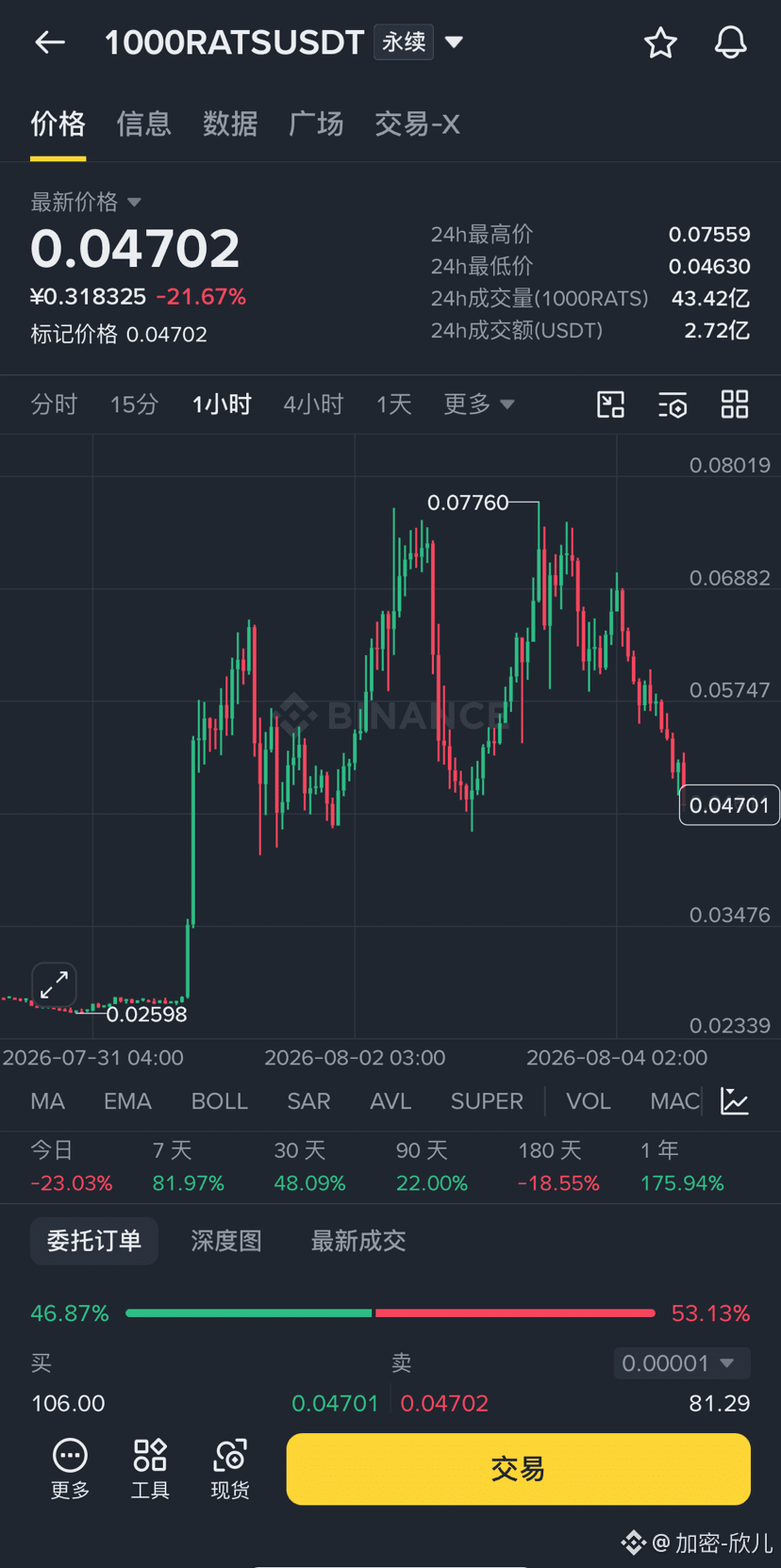Change the 0.00001 price precision dropdown

[x=682, y=1363]
